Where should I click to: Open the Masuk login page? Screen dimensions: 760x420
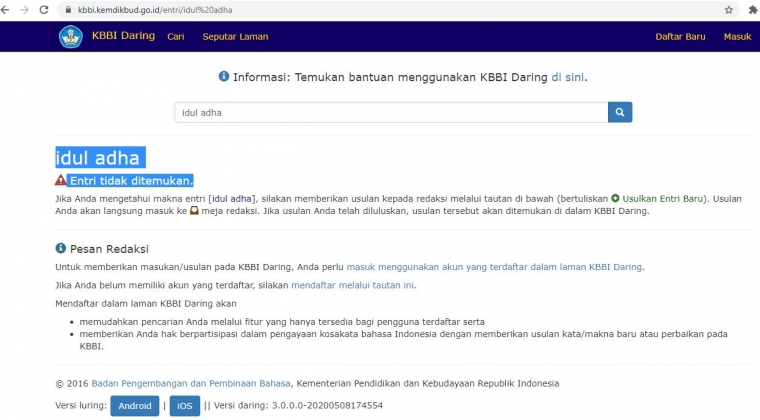(737, 37)
